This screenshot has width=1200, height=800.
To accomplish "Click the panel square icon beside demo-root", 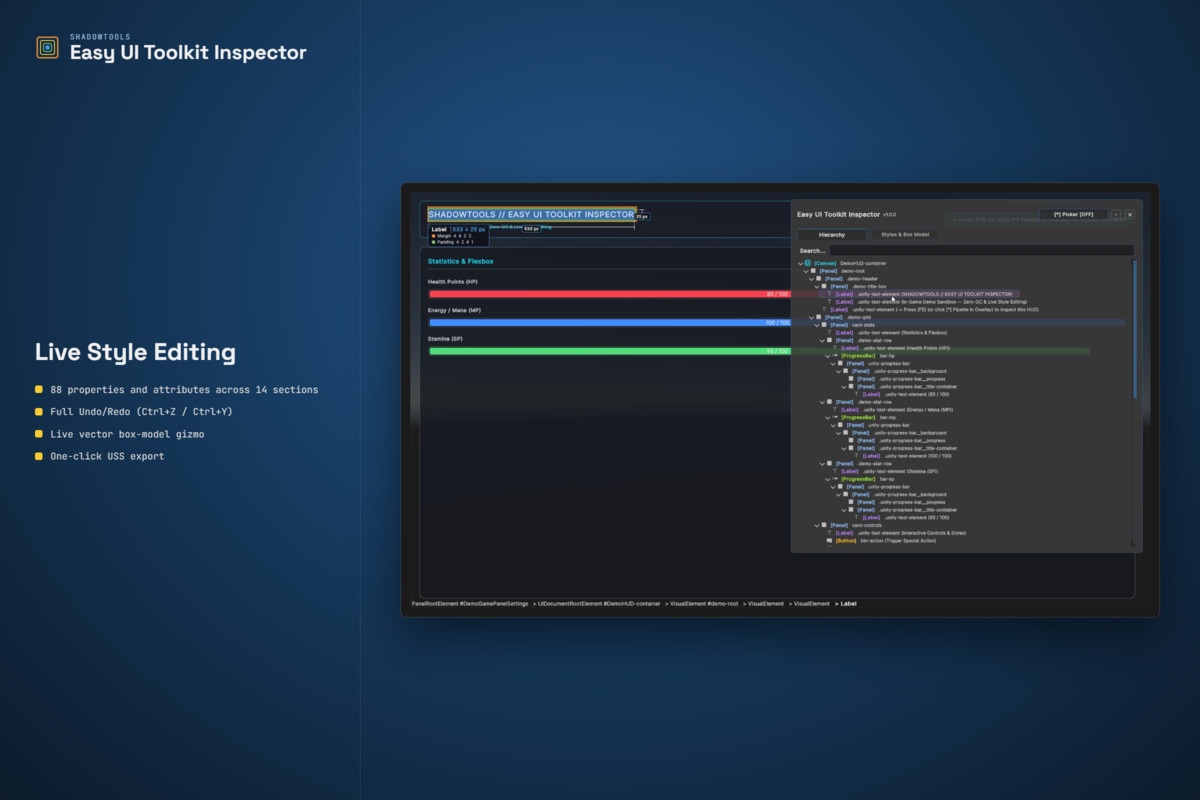I will pos(813,271).
